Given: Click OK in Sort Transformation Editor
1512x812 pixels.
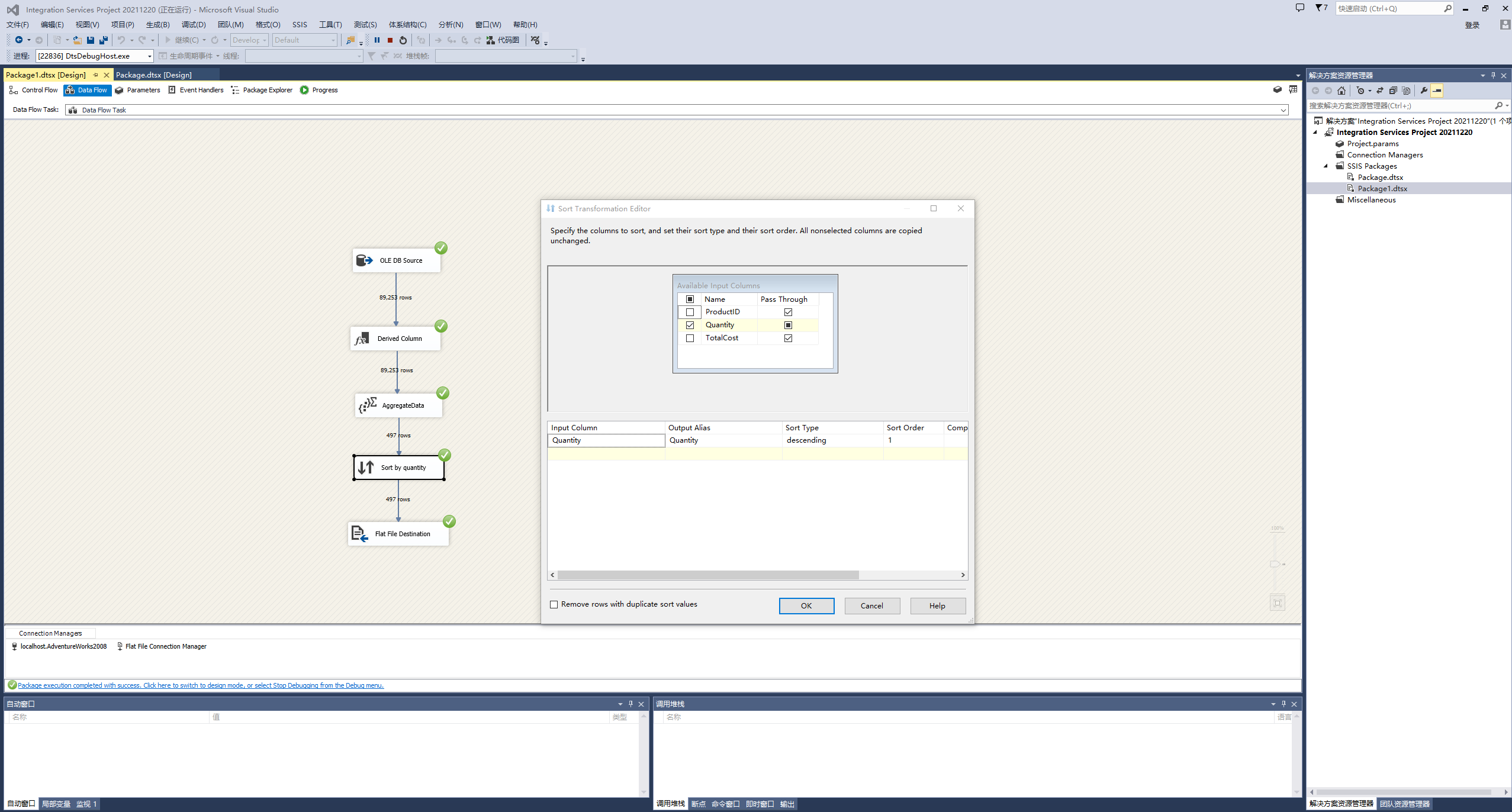Looking at the screenshot, I should (x=806, y=605).
